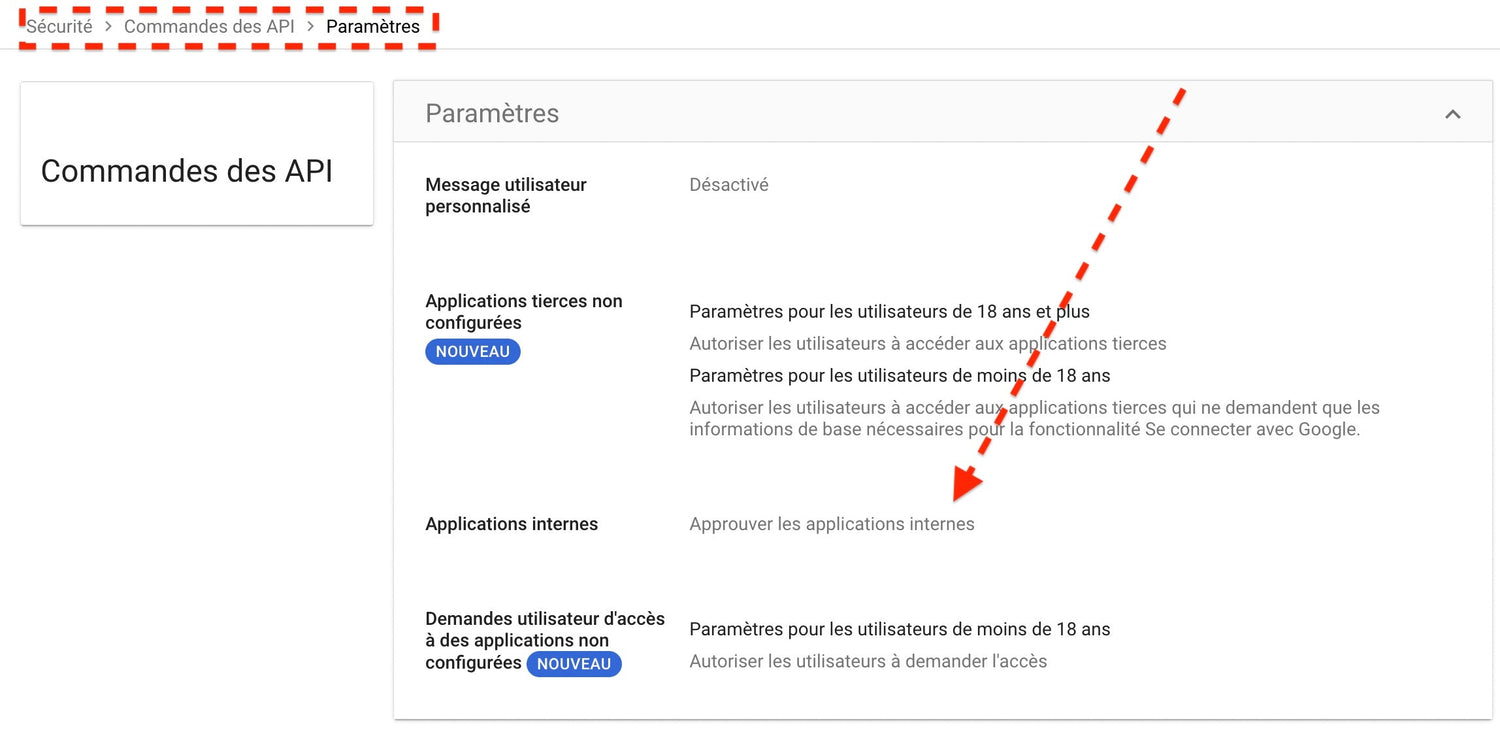
Task: Click Autoriser les utilisateurs à demander l'accès
Action: (867, 661)
